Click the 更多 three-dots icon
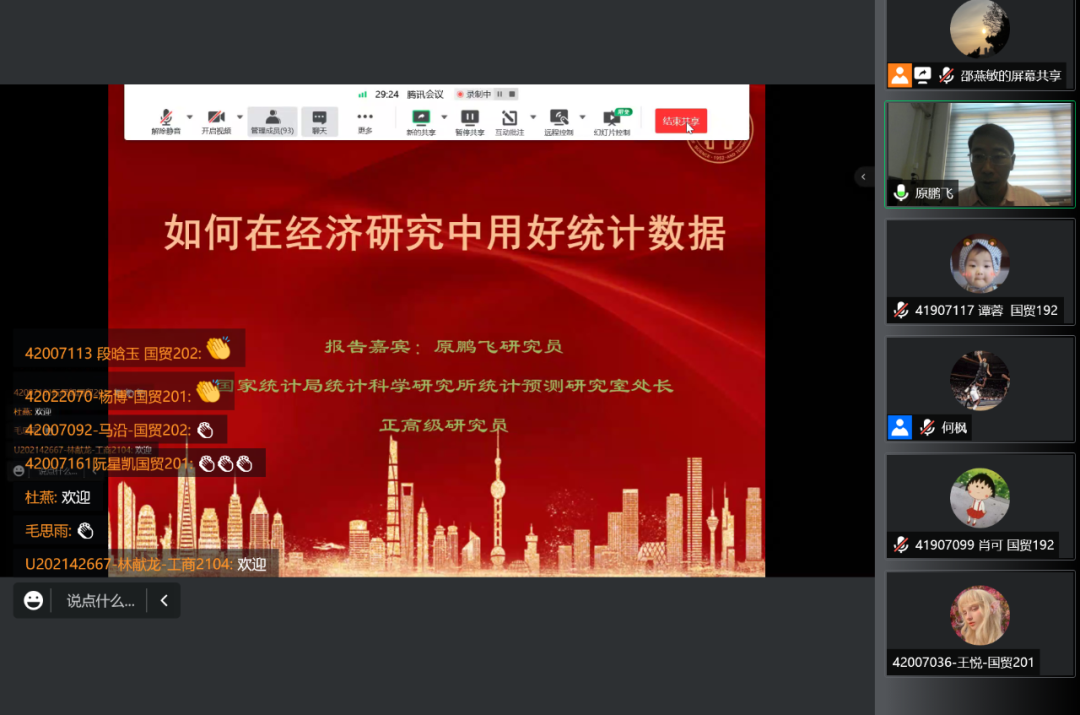Screen dimensions: 1080x715 click(x=365, y=118)
